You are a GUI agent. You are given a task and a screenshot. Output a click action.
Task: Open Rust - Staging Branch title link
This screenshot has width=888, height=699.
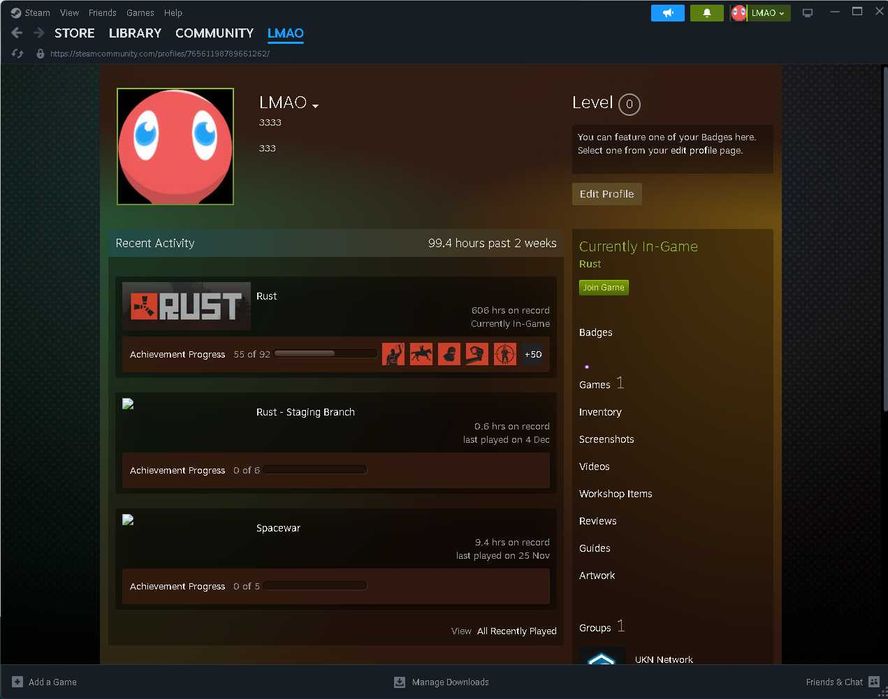coord(305,412)
